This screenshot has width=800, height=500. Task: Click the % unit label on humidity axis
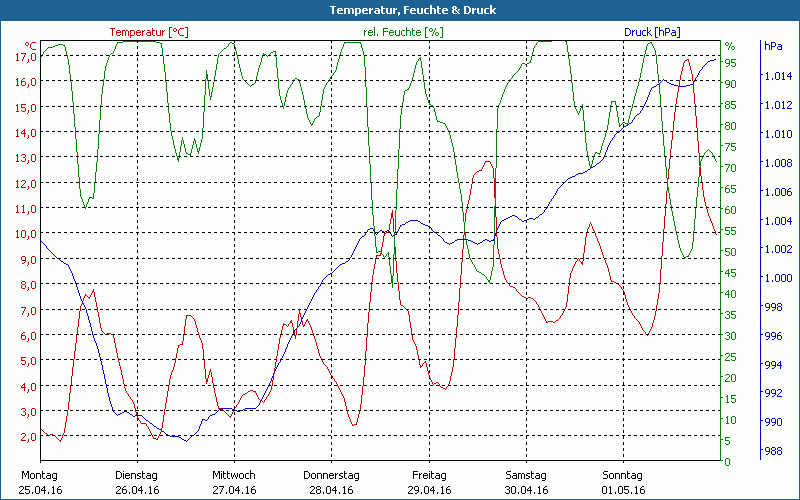click(x=730, y=46)
